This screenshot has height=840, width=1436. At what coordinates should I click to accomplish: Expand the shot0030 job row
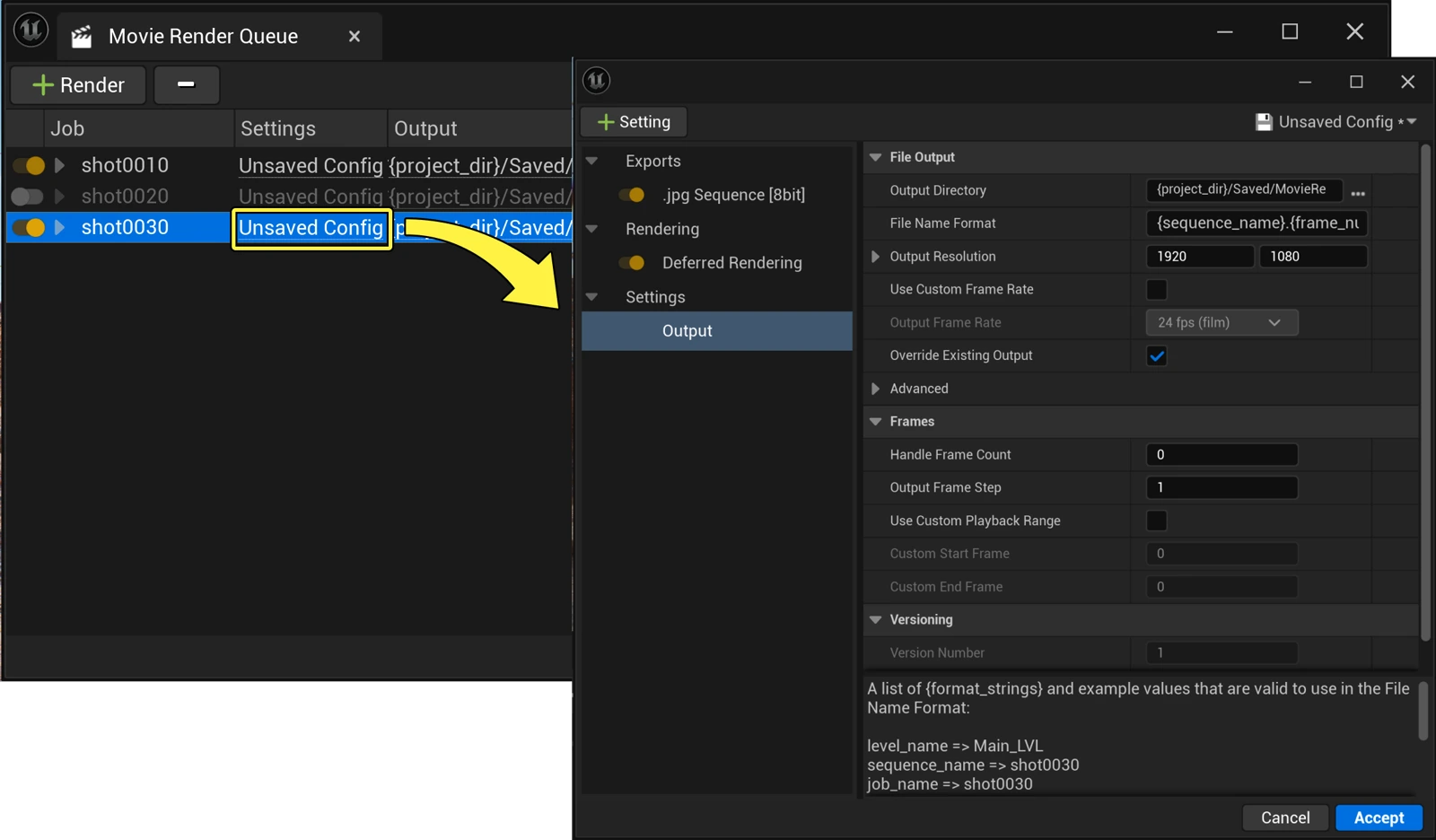[59, 227]
